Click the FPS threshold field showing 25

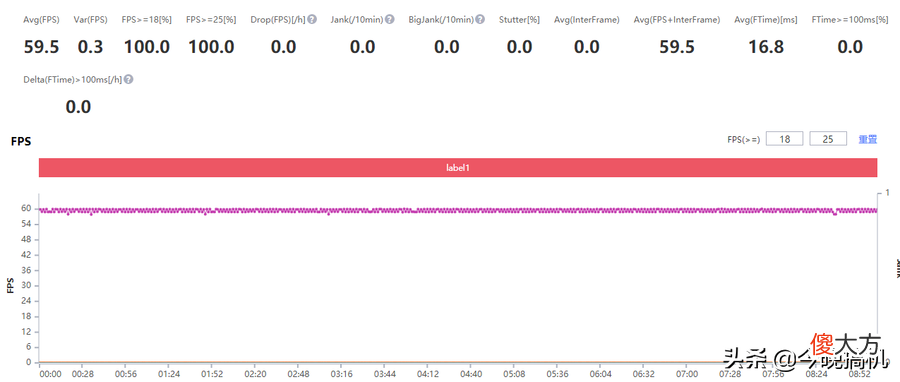pyautogui.click(x=828, y=139)
